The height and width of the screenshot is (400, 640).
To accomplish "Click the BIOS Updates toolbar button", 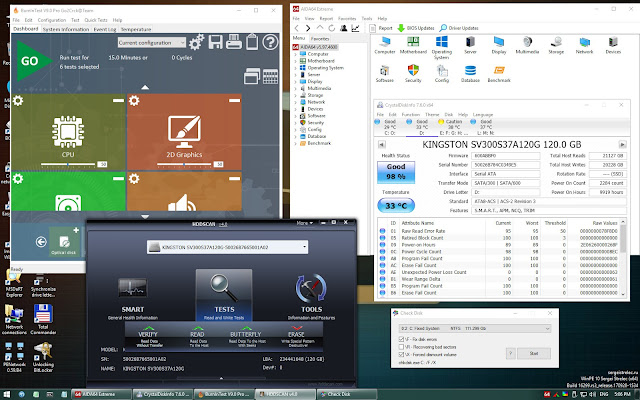I will point(416,28).
